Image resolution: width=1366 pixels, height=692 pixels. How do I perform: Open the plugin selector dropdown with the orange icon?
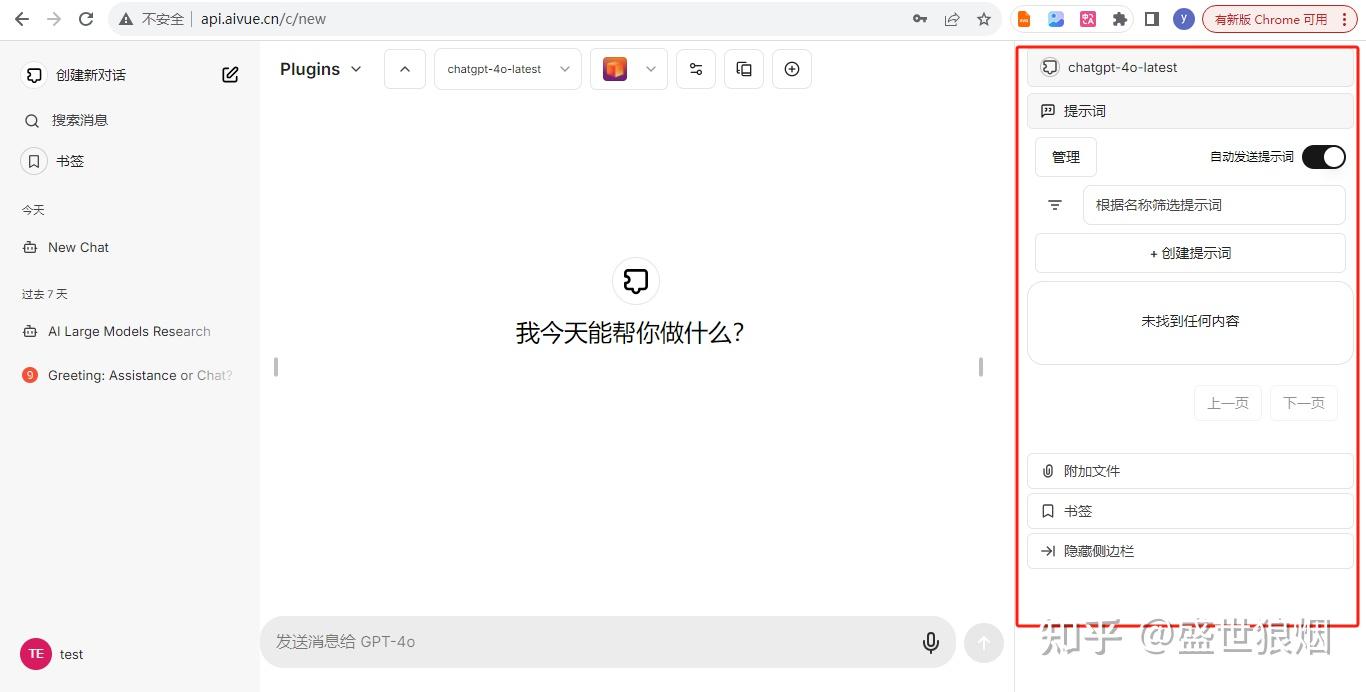(629, 69)
